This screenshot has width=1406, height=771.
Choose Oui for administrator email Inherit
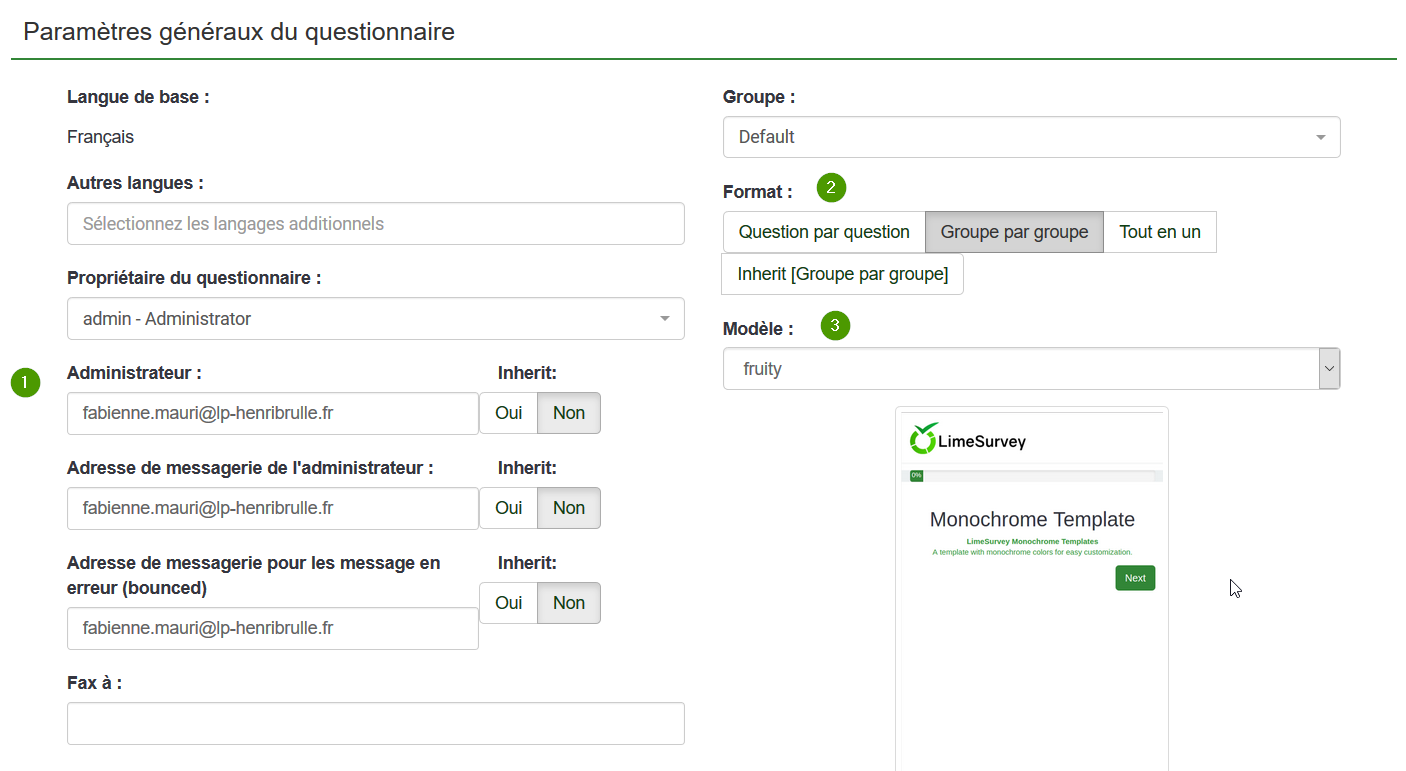[x=509, y=508]
